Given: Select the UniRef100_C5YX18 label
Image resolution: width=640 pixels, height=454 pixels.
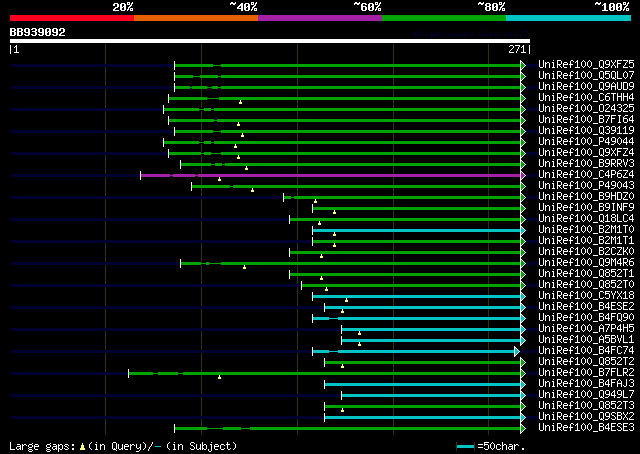Looking at the screenshot, I should (x=586, y=296).
